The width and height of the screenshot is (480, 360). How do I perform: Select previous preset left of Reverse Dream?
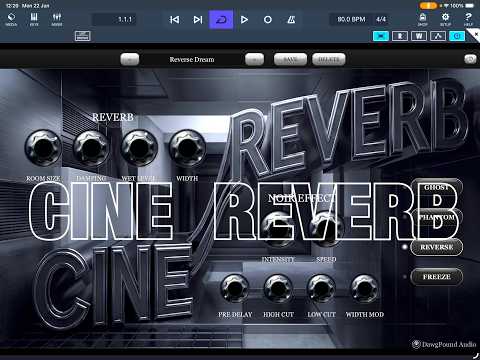(130, 59)
